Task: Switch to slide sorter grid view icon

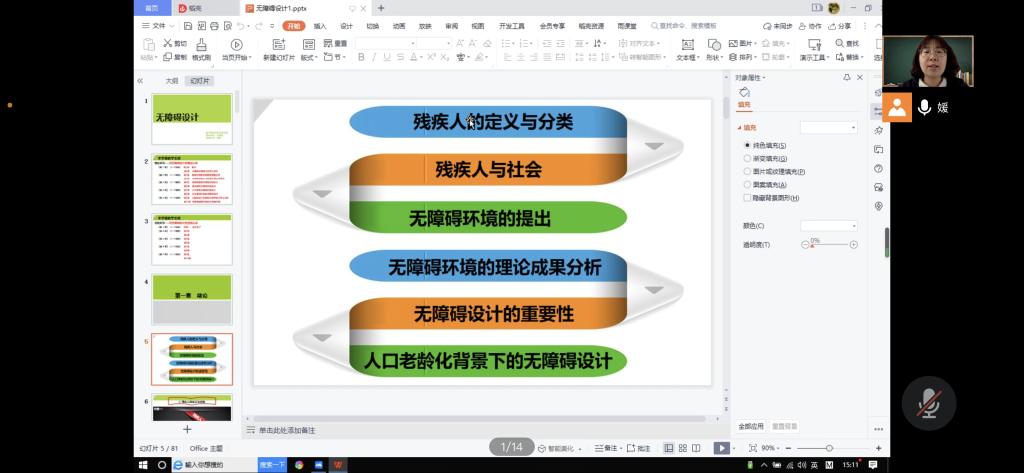Action: coord(683,448)
